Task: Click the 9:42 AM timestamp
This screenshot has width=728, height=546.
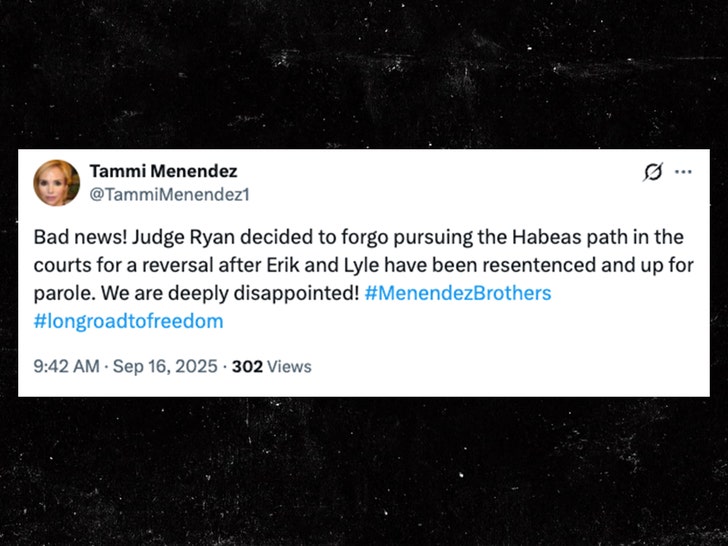Action: point(66,367)
